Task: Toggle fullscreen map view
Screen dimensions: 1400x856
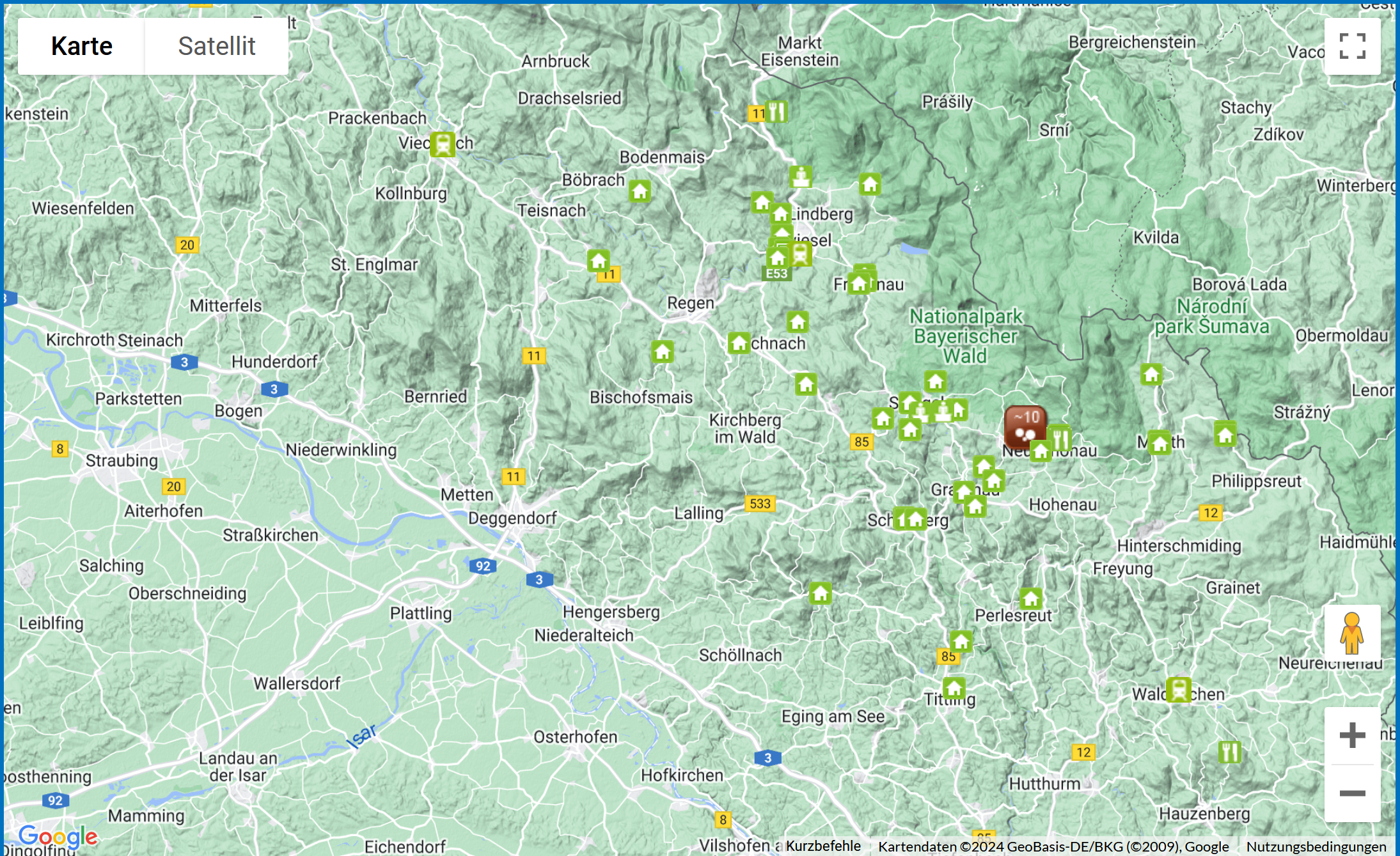Action: pyautogui.click(x=1352, y=46)
